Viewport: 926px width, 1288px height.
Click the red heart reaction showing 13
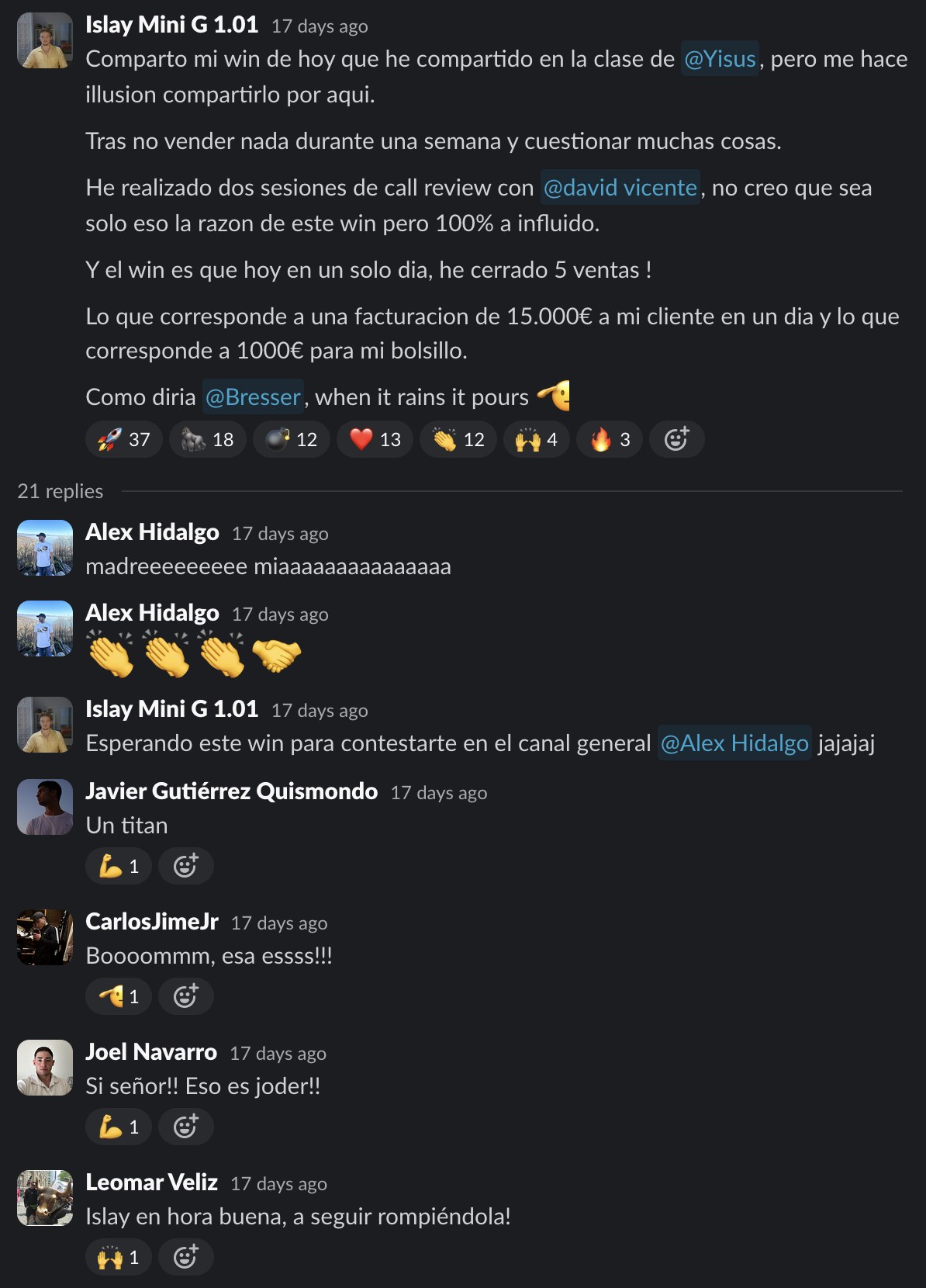coord(375,439)
